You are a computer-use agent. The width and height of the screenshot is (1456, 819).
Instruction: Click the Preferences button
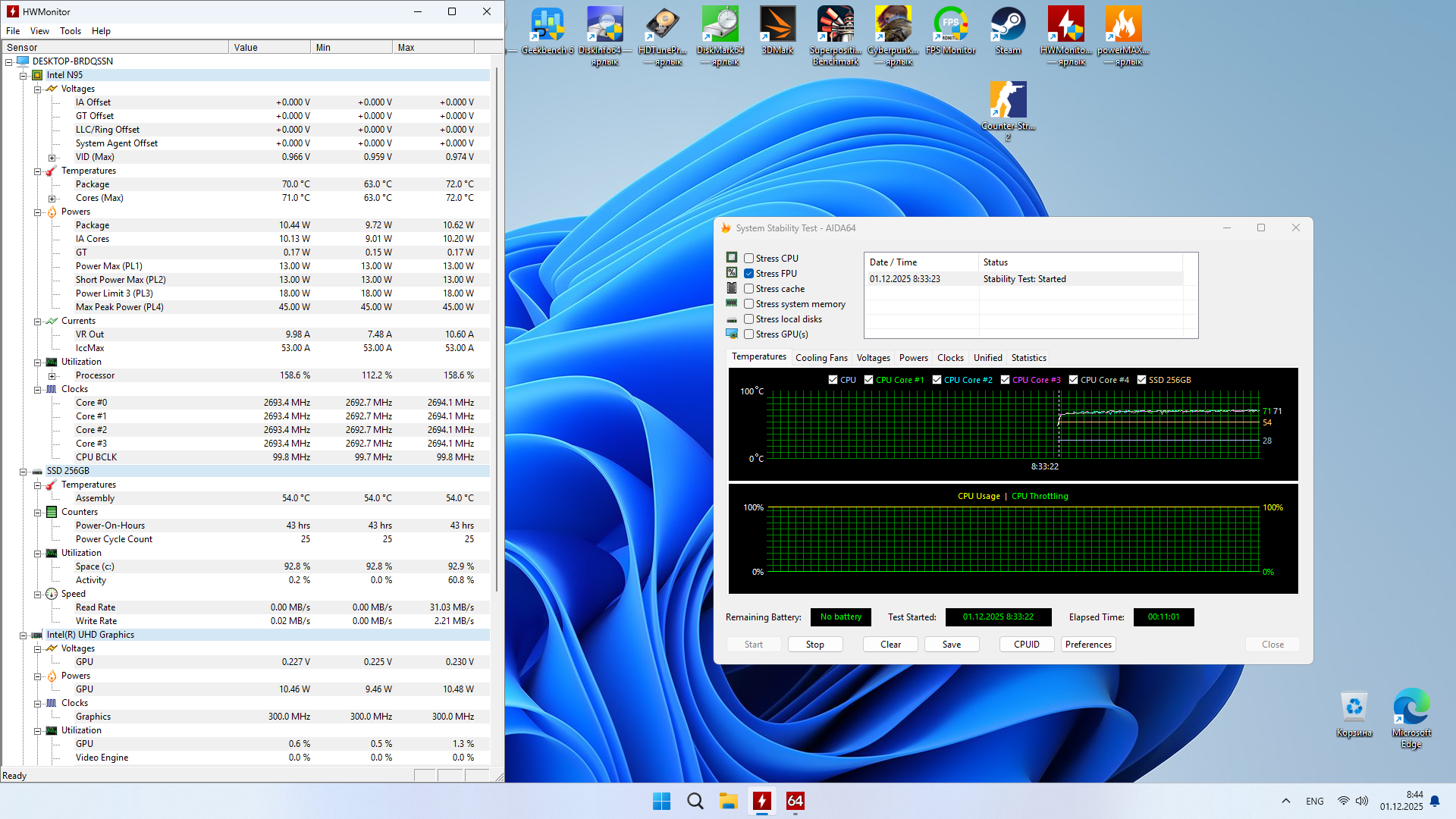1087,645
